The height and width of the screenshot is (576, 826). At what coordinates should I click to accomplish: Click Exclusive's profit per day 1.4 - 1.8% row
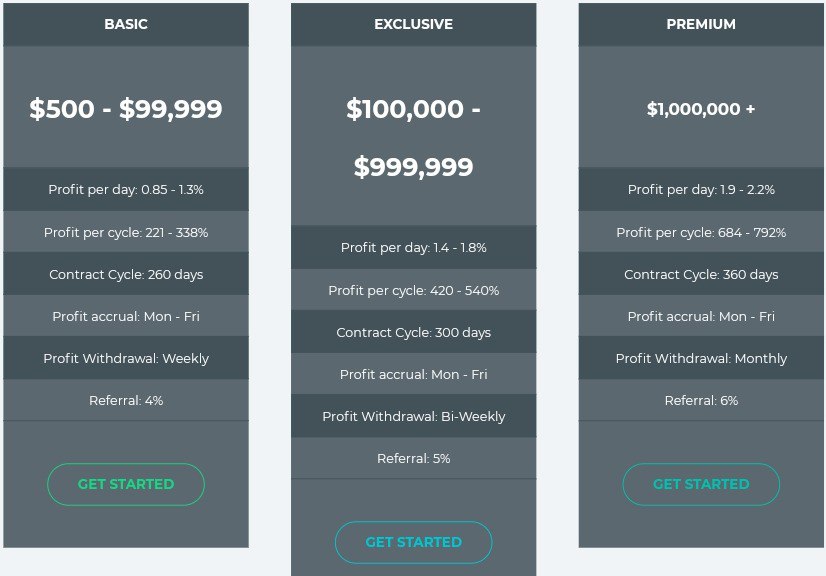coord(413,247)
